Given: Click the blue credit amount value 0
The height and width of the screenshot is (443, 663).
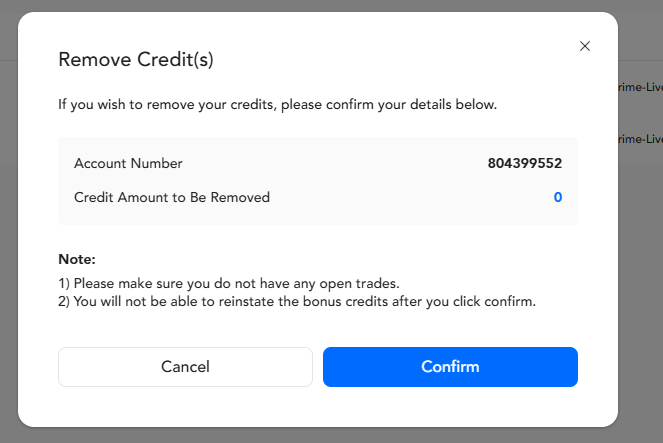Looking at the screenshot, I should point(558,197).
